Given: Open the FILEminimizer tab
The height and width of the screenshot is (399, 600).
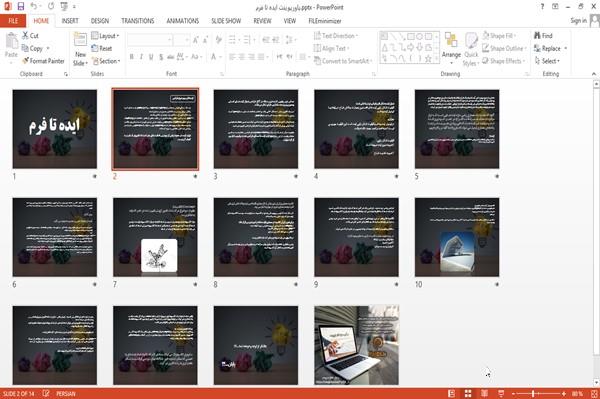Looking at the screenshot, I should pos(325,21).
